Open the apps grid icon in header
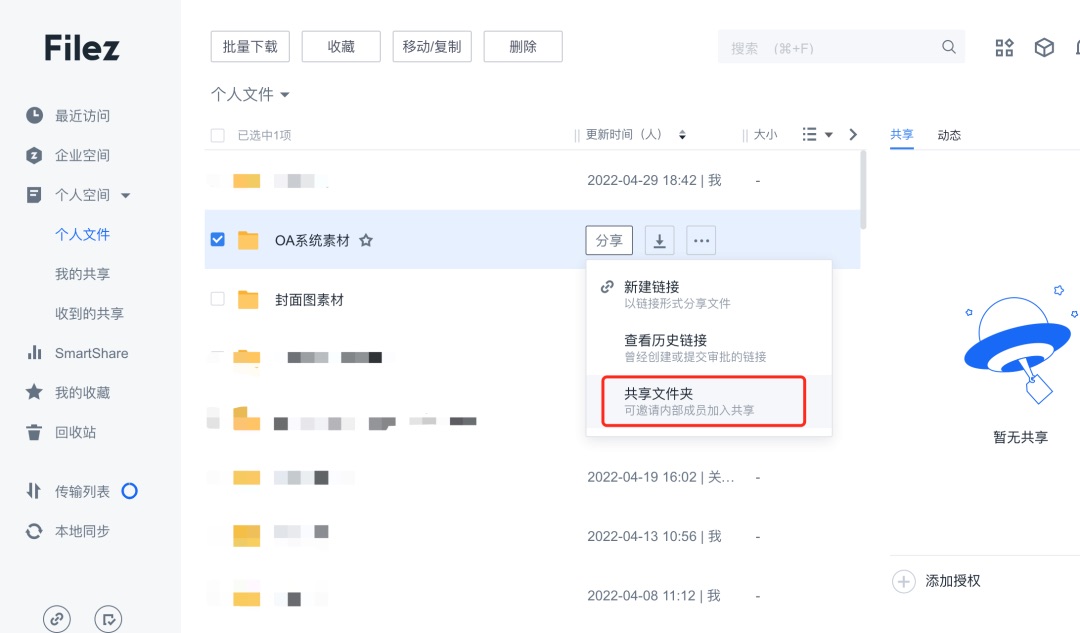1080x633 pixels. (1004, 48)
